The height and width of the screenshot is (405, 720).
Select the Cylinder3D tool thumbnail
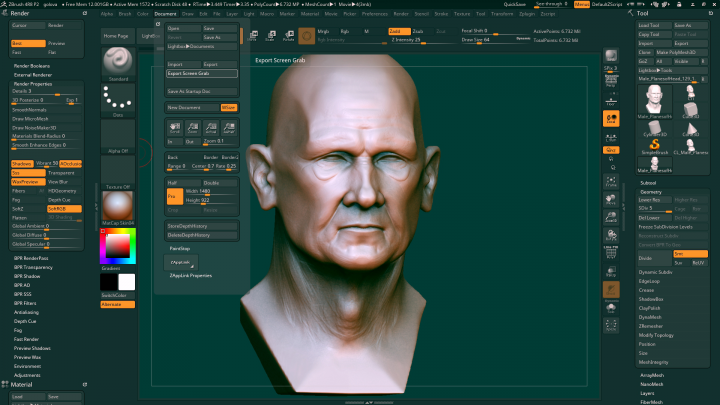click(x=655, y=129)
